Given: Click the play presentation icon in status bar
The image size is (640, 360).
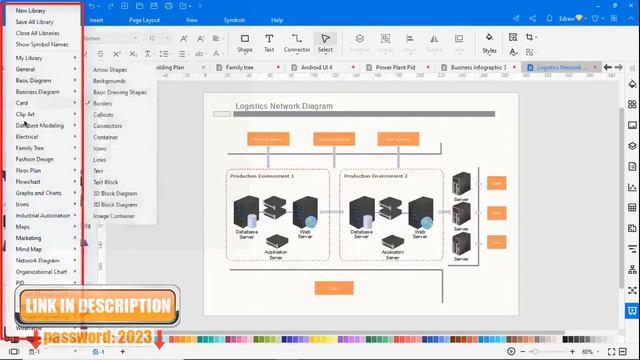Looking at the screenshot, I should click(511, 351).
